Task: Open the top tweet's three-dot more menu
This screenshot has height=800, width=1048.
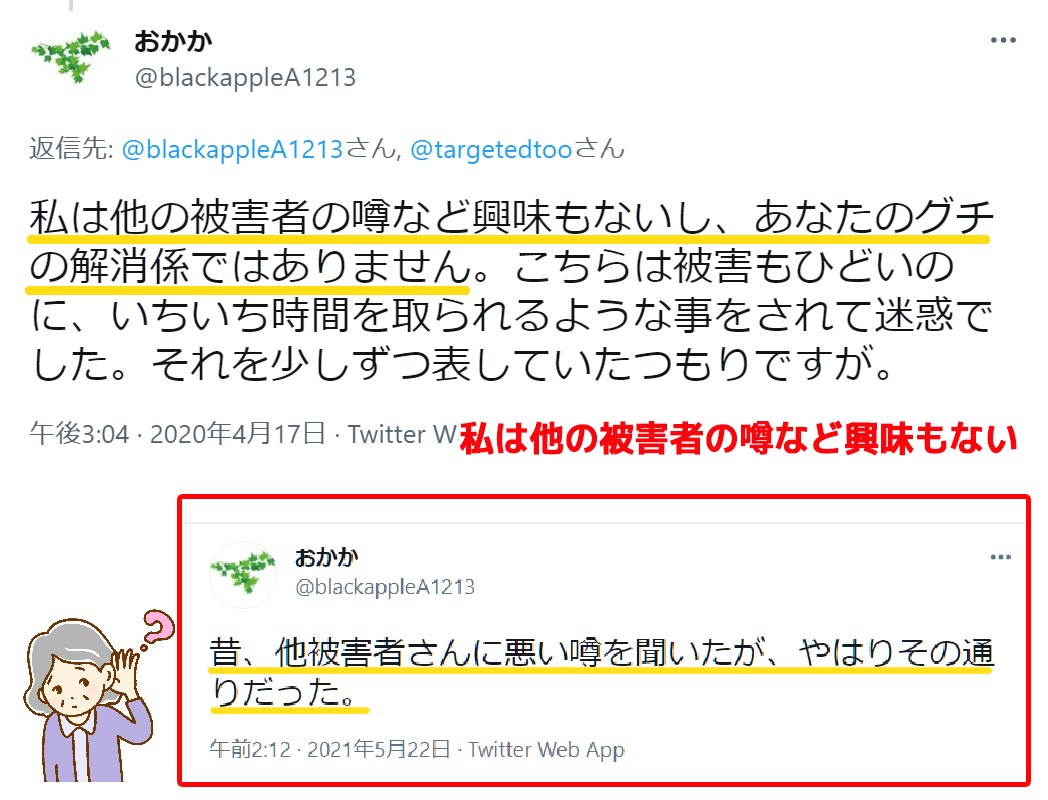Action: point(1003,41)
